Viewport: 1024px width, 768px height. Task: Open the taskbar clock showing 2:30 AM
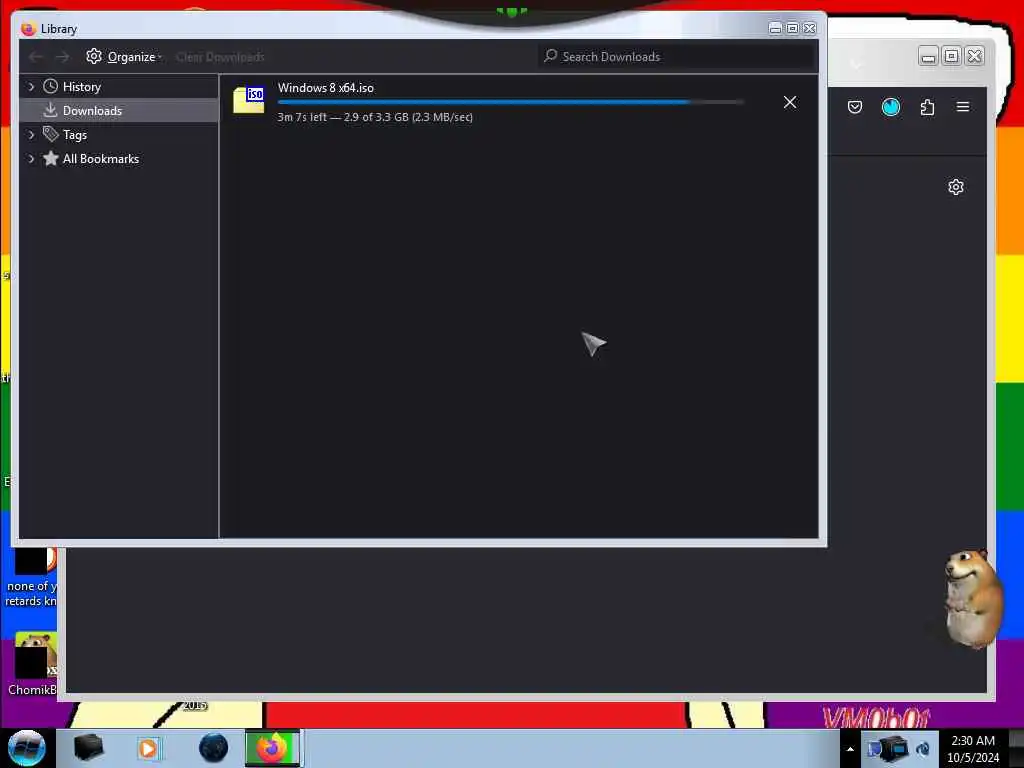tap(973, 749)
